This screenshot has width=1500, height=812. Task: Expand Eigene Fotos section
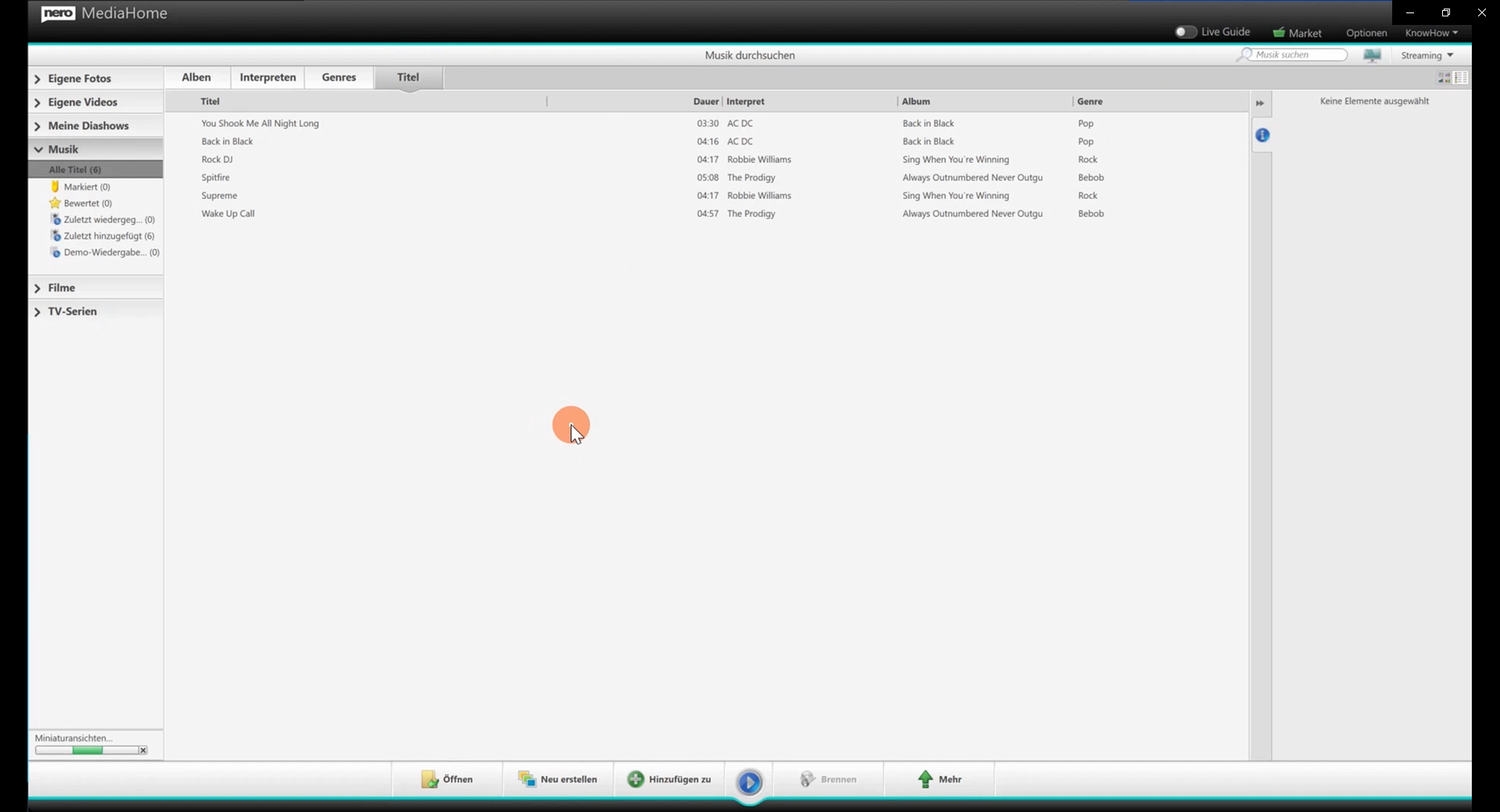pyautogui.click(x=95, y=78)
